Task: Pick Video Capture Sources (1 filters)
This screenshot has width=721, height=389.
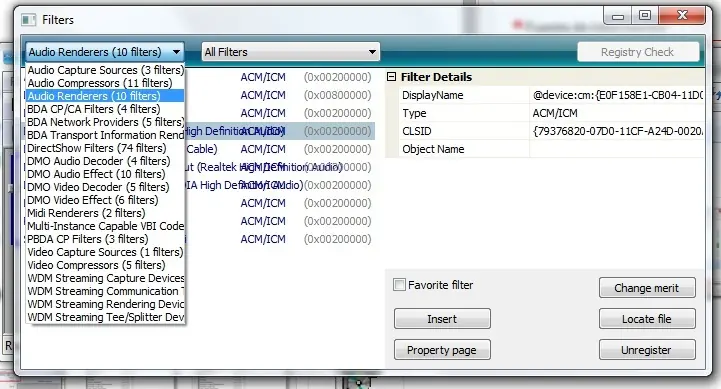Action: tap(105, 252)
